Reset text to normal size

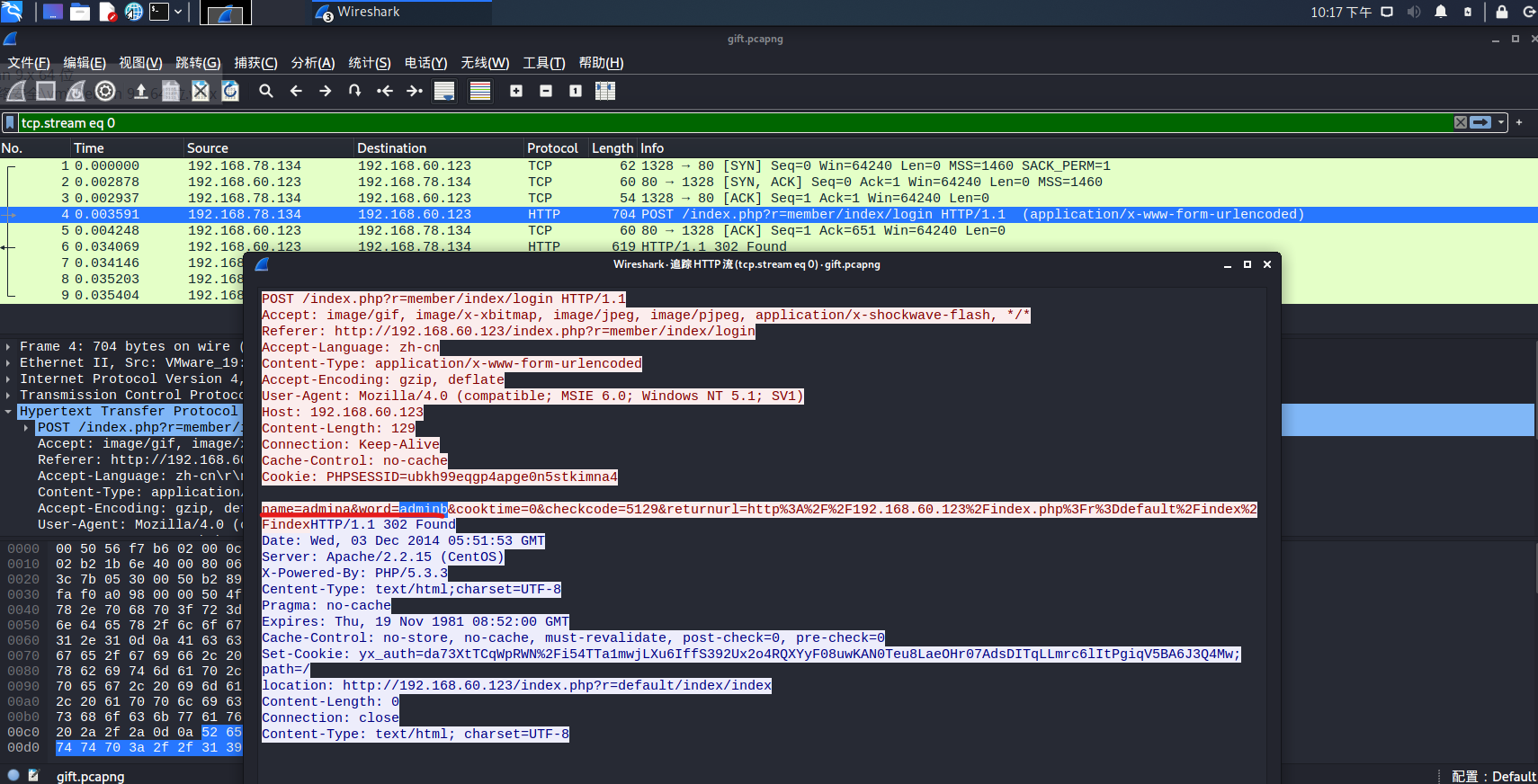(x=576, y=91)
